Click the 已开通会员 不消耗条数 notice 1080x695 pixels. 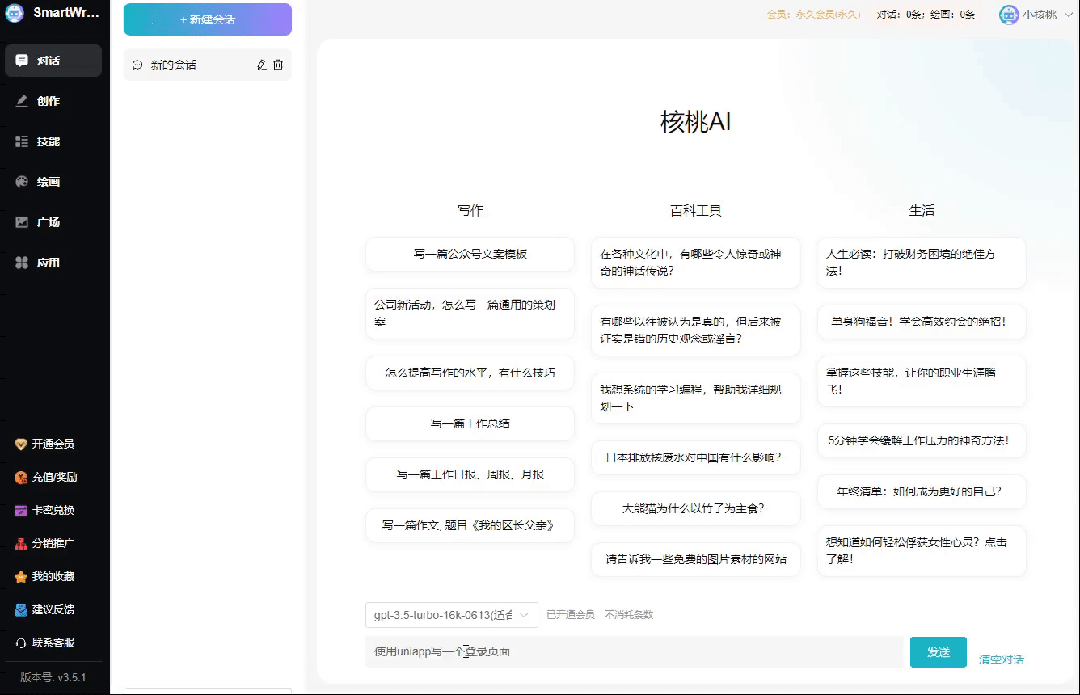click(599, 614)
